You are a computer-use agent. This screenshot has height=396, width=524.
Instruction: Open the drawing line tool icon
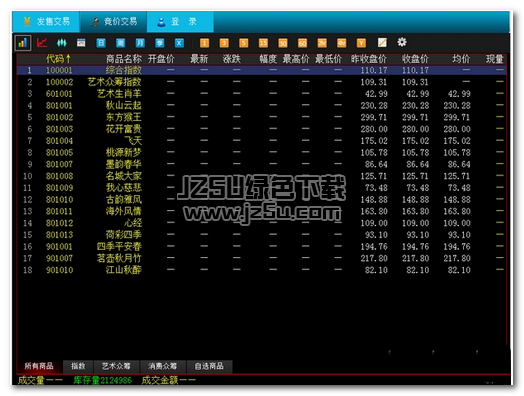pos(382,42)
